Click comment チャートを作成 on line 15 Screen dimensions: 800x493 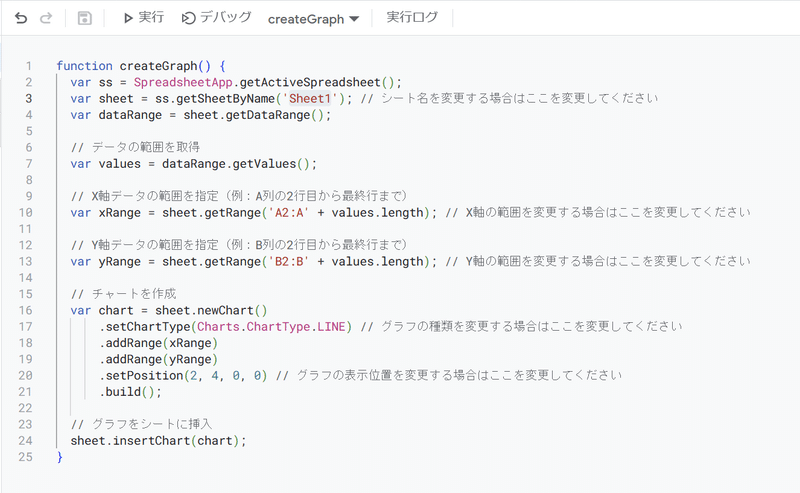(x=134, y=293)
